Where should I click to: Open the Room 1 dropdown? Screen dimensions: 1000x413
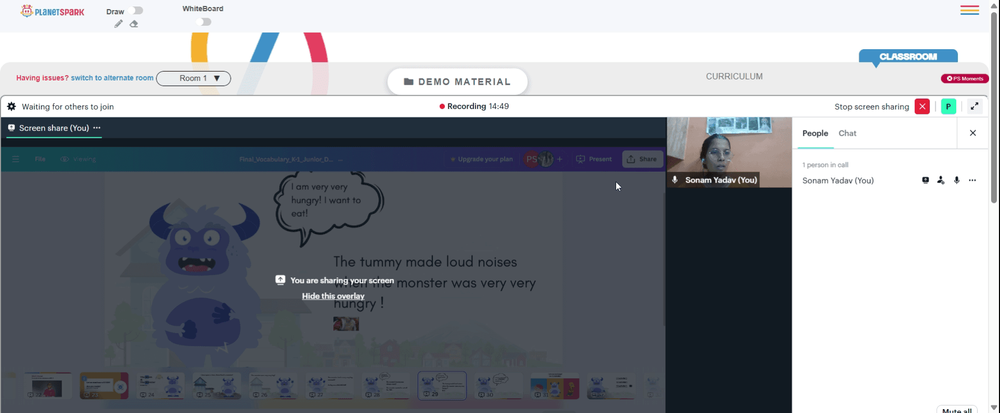(193, 78)
